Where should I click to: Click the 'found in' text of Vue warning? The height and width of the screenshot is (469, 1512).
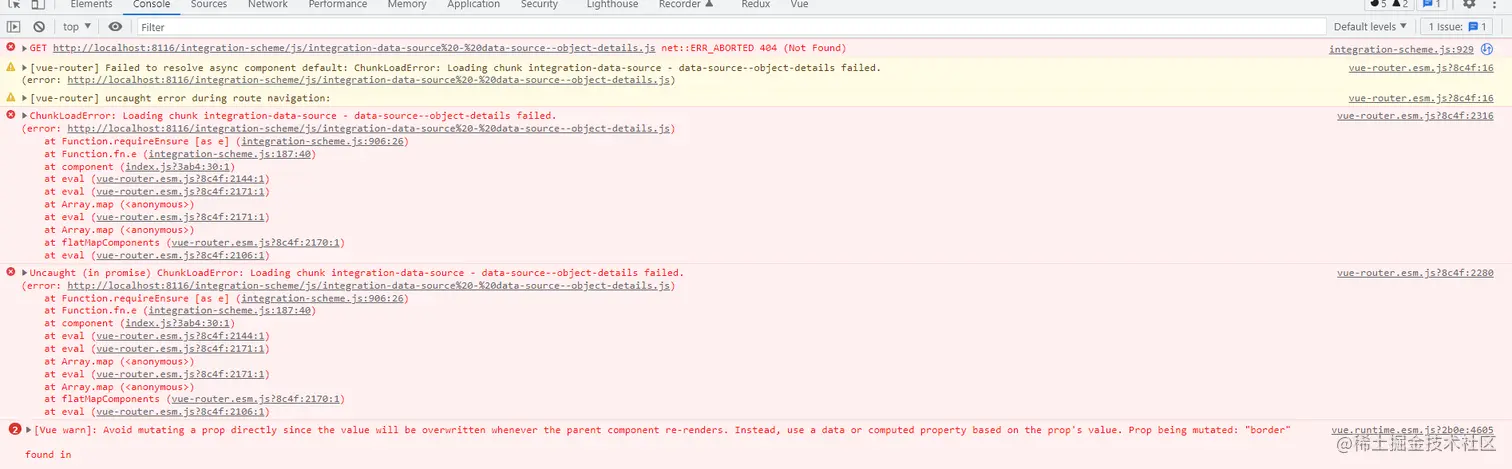[x=48, y=455]
